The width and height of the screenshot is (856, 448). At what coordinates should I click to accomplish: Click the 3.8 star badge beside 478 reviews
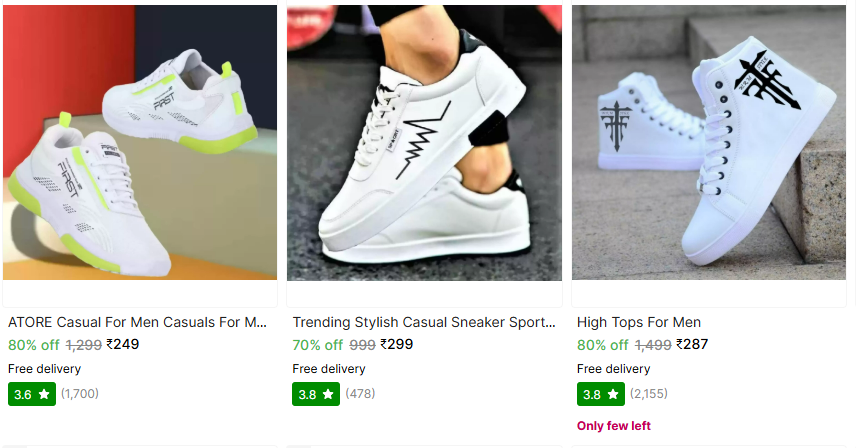pyautogui.click(x=316, y=394)
